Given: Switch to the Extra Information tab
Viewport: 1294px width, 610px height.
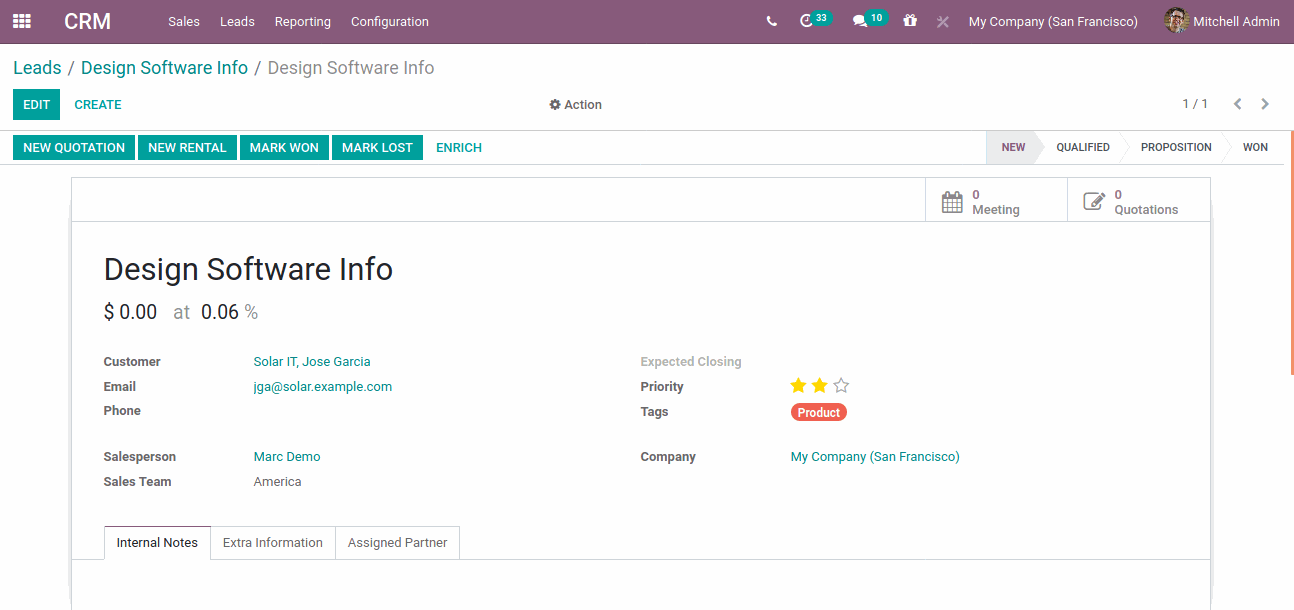Looking at the screenshot, I should tap(272, 542).
